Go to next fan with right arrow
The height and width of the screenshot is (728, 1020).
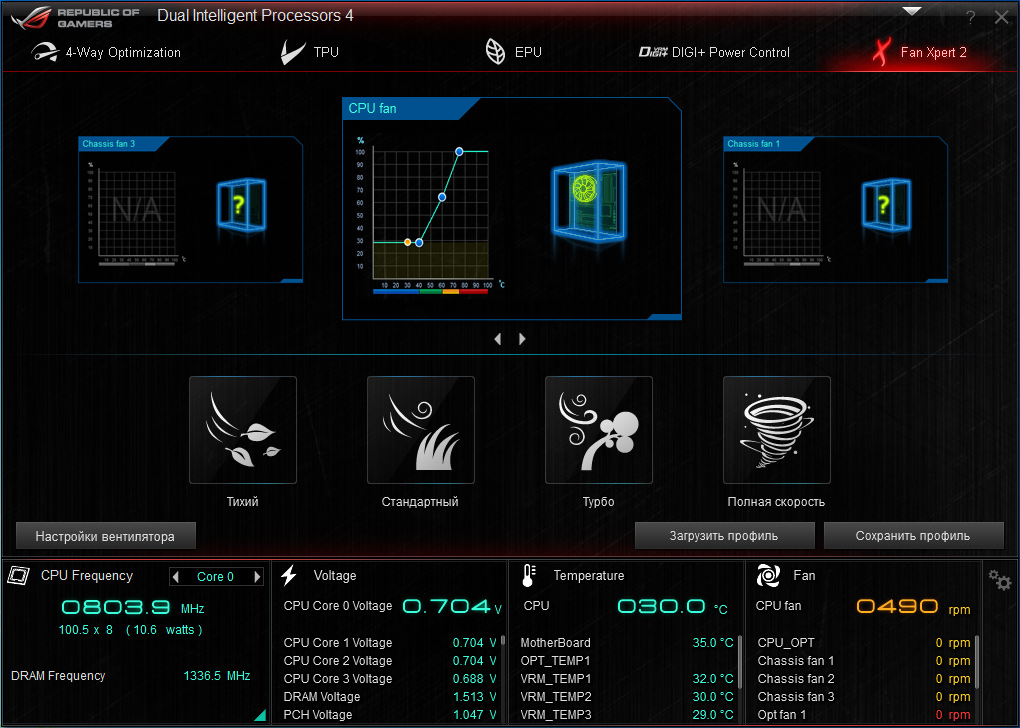pyautogui.click(x=522, y=339)
